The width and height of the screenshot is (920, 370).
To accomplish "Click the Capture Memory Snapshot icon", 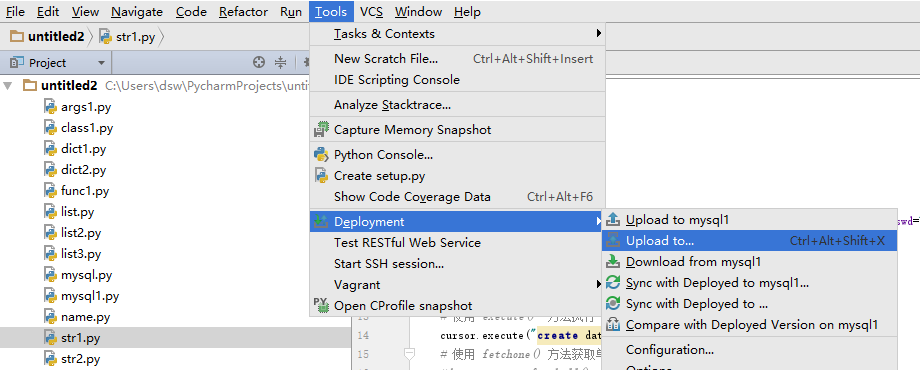I will click(321, 130).
